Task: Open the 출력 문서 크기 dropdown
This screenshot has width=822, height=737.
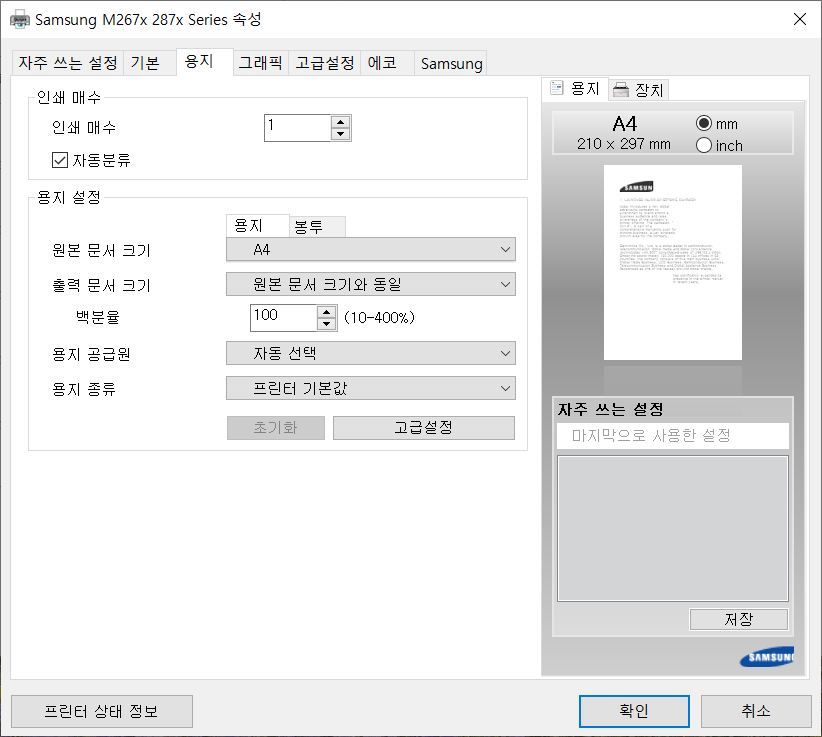Action: coord(371,284)
